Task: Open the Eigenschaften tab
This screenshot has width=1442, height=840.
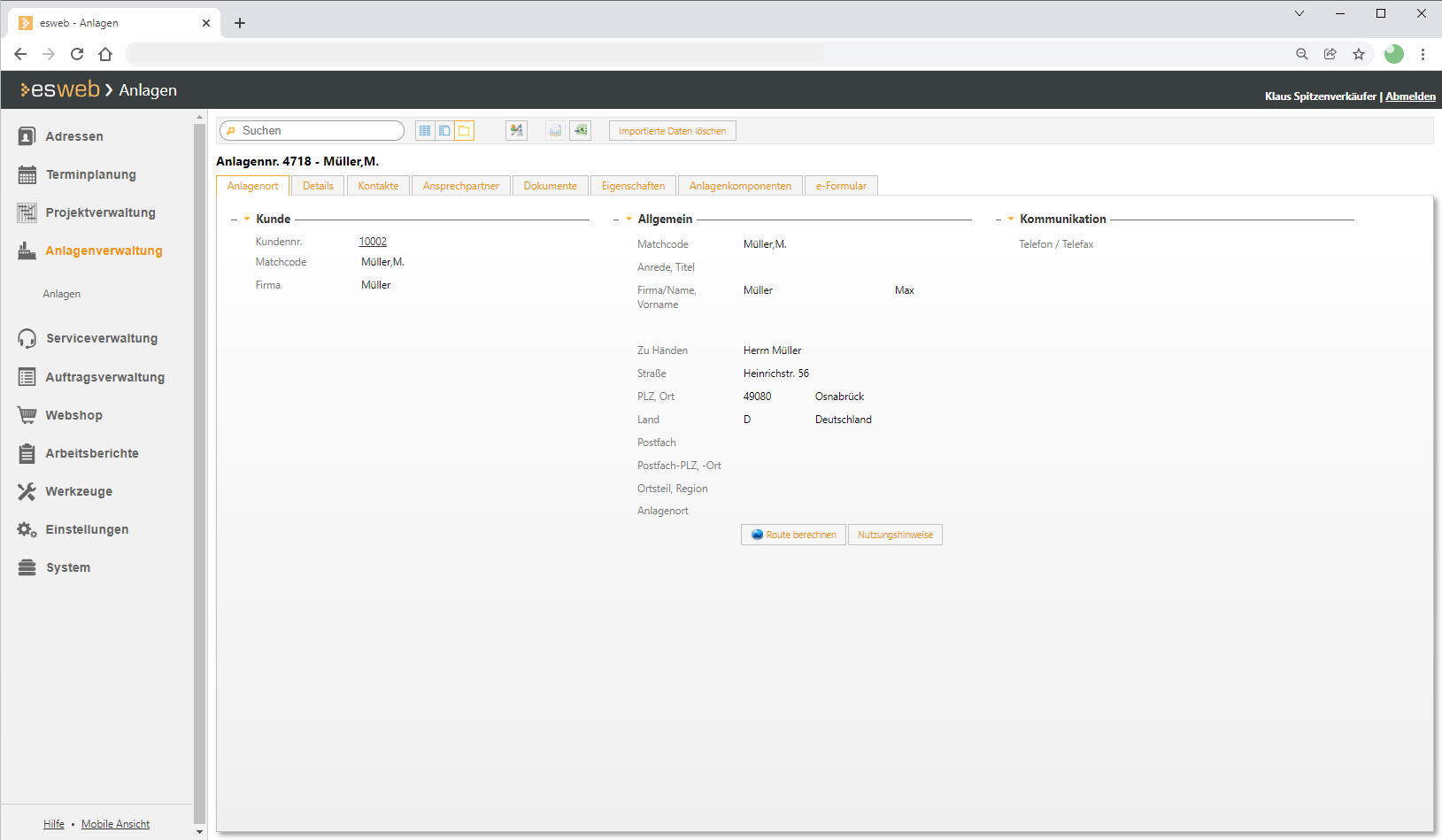Action: tap(633, 186)
